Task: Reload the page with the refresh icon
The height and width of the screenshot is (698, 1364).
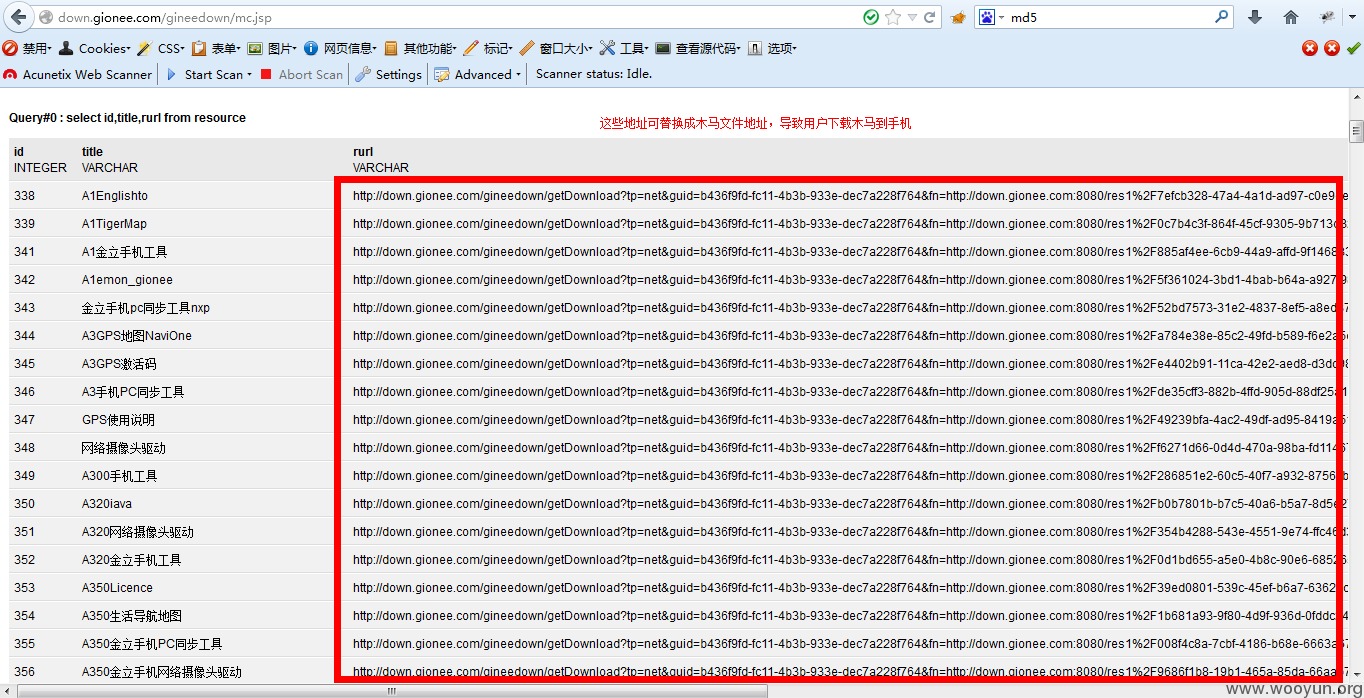Action: click(930, 17)
